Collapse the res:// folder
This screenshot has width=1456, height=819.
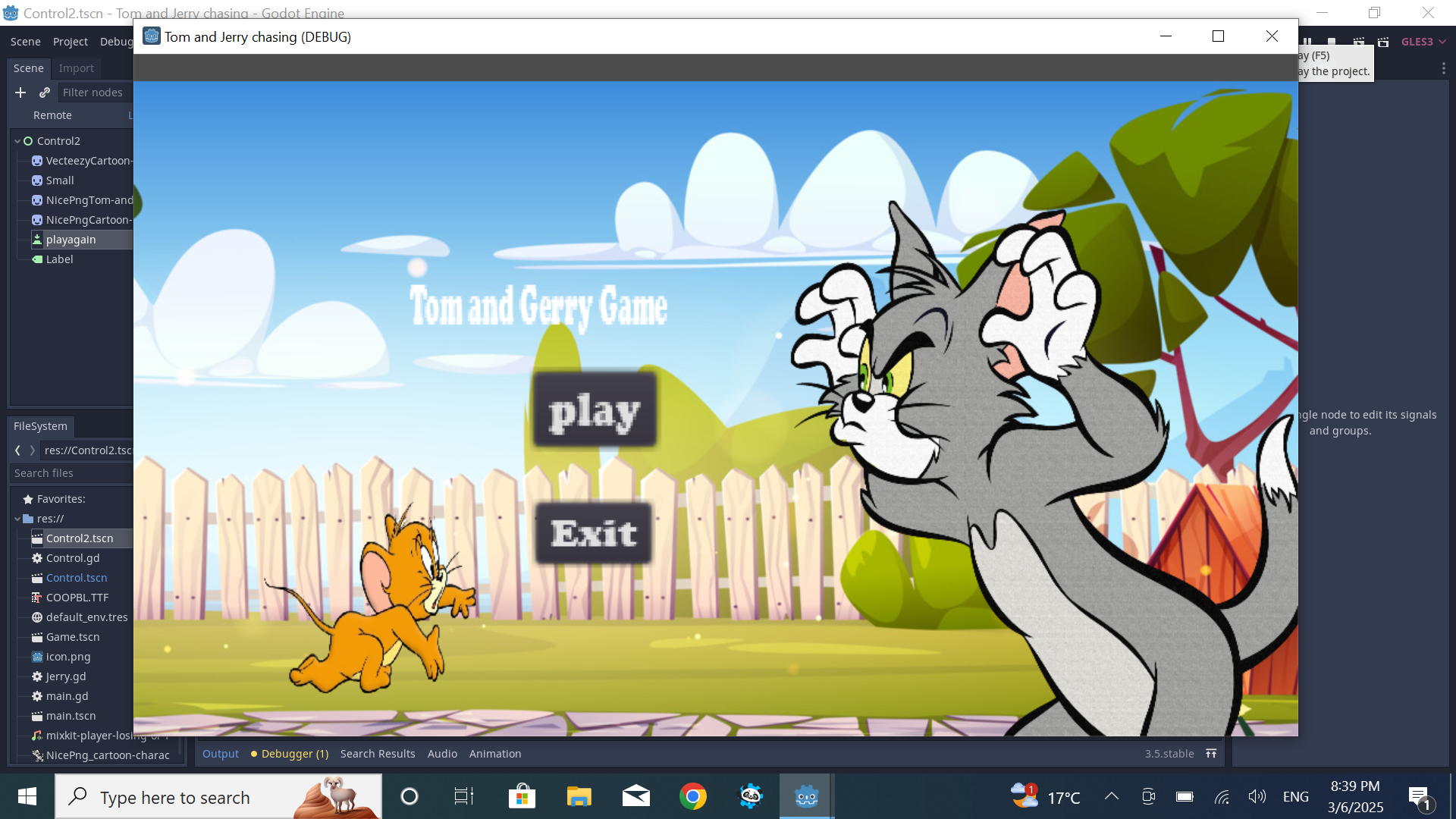[x=17, y=519]
